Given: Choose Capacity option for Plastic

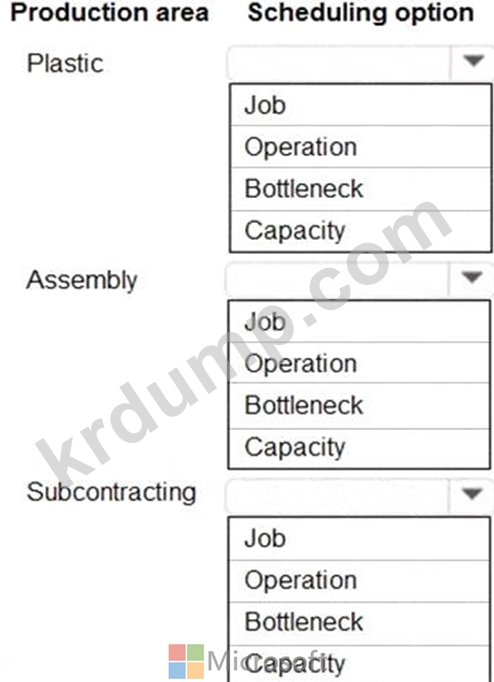Looking at the screenshot, I should point(360,231).
